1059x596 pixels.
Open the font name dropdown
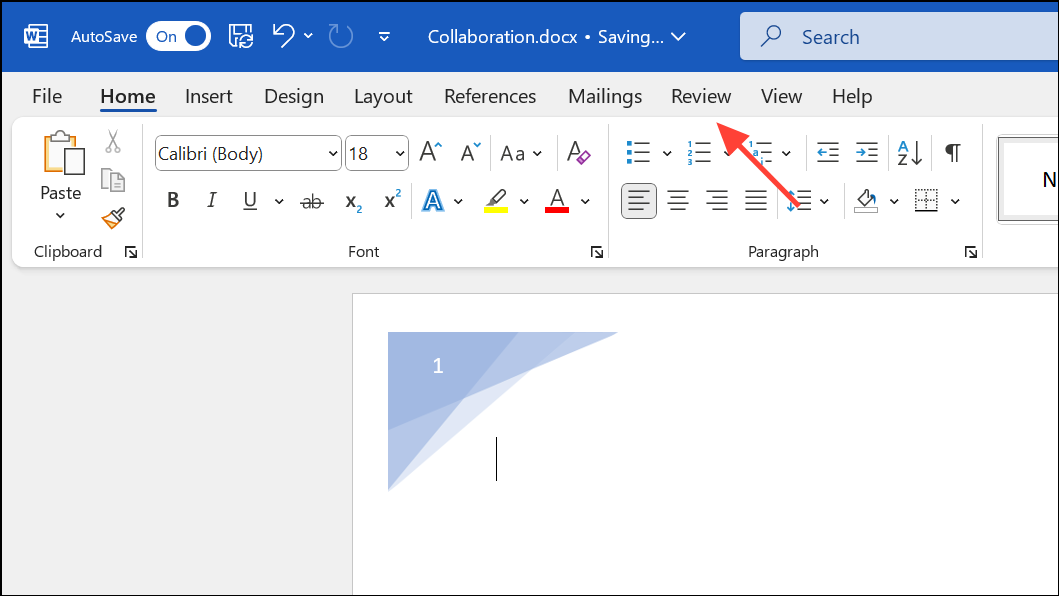coord(333,153)
